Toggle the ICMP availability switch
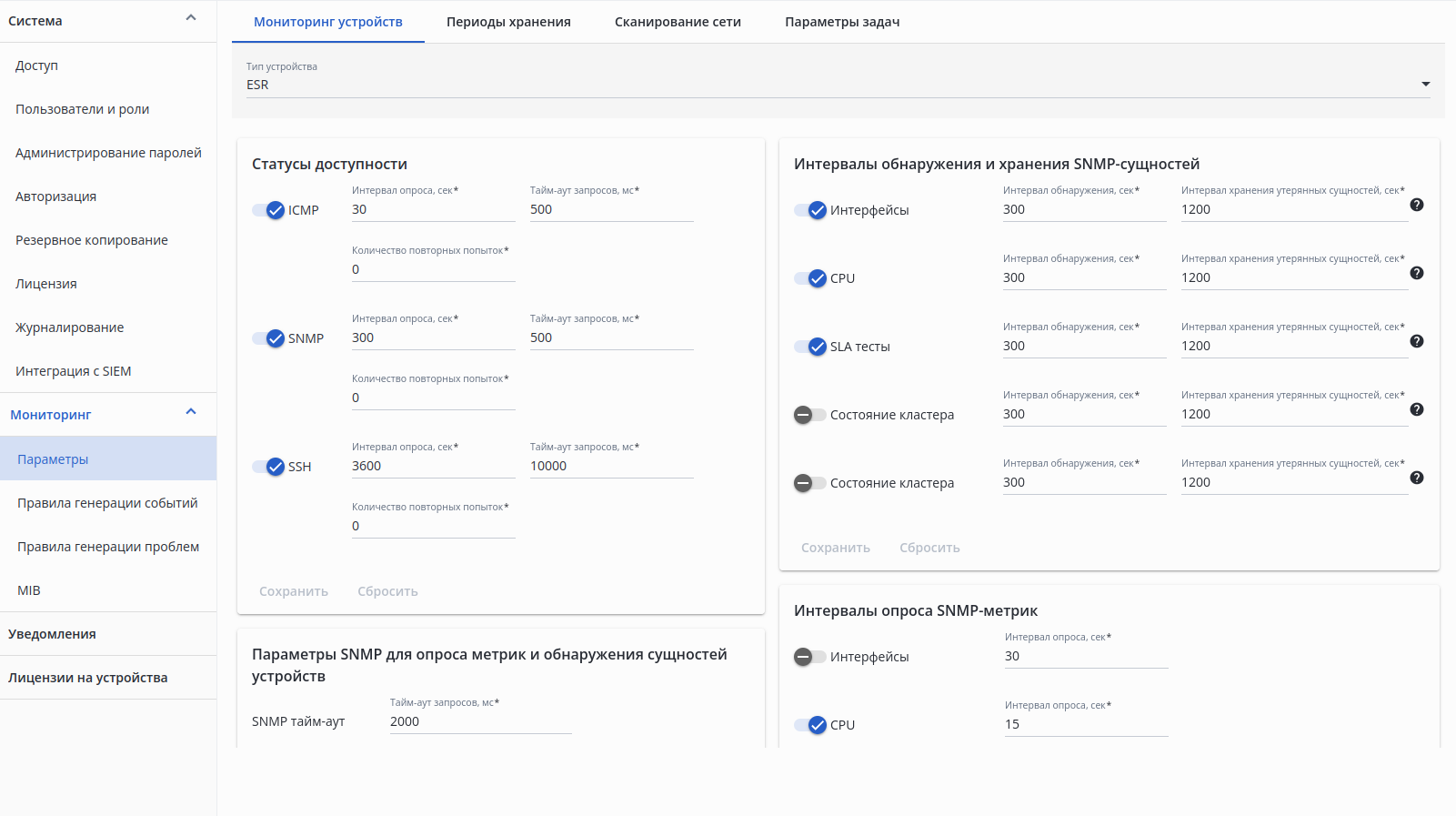1456x816 pixels. [268, 210]
